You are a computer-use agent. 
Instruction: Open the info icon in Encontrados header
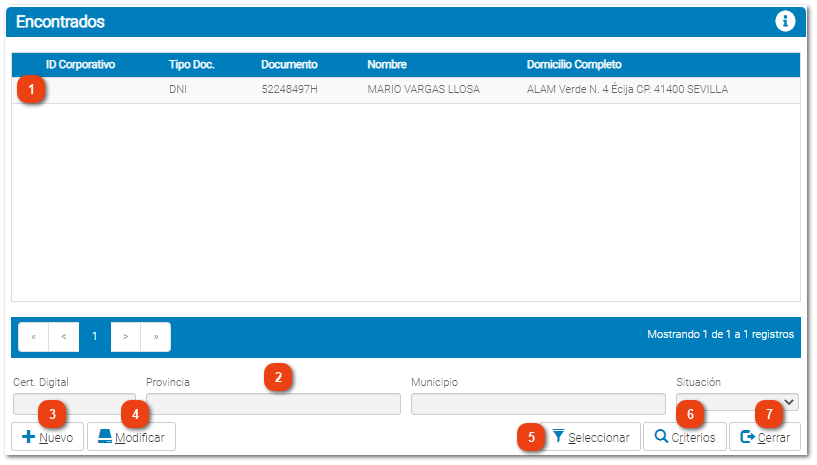coord(785,21)
